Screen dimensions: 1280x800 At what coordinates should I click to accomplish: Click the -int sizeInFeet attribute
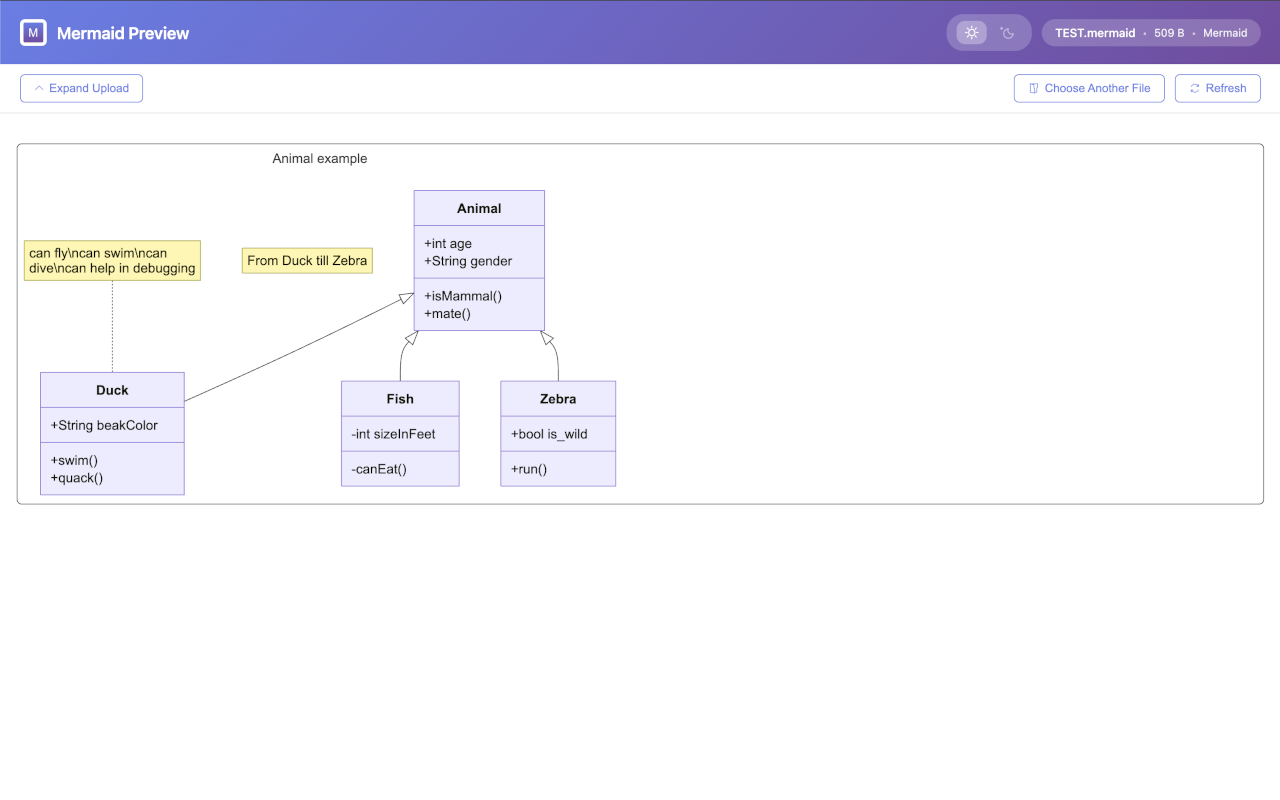point(393,434)
